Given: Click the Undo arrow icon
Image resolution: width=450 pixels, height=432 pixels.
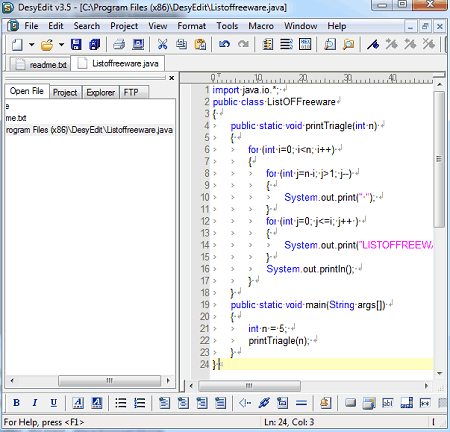Looking at the screenshot, I should 224,44.
